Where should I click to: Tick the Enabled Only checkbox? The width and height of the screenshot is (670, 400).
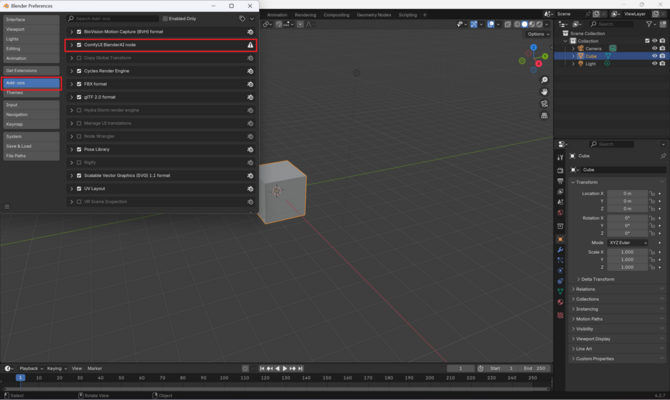(165, 19)
